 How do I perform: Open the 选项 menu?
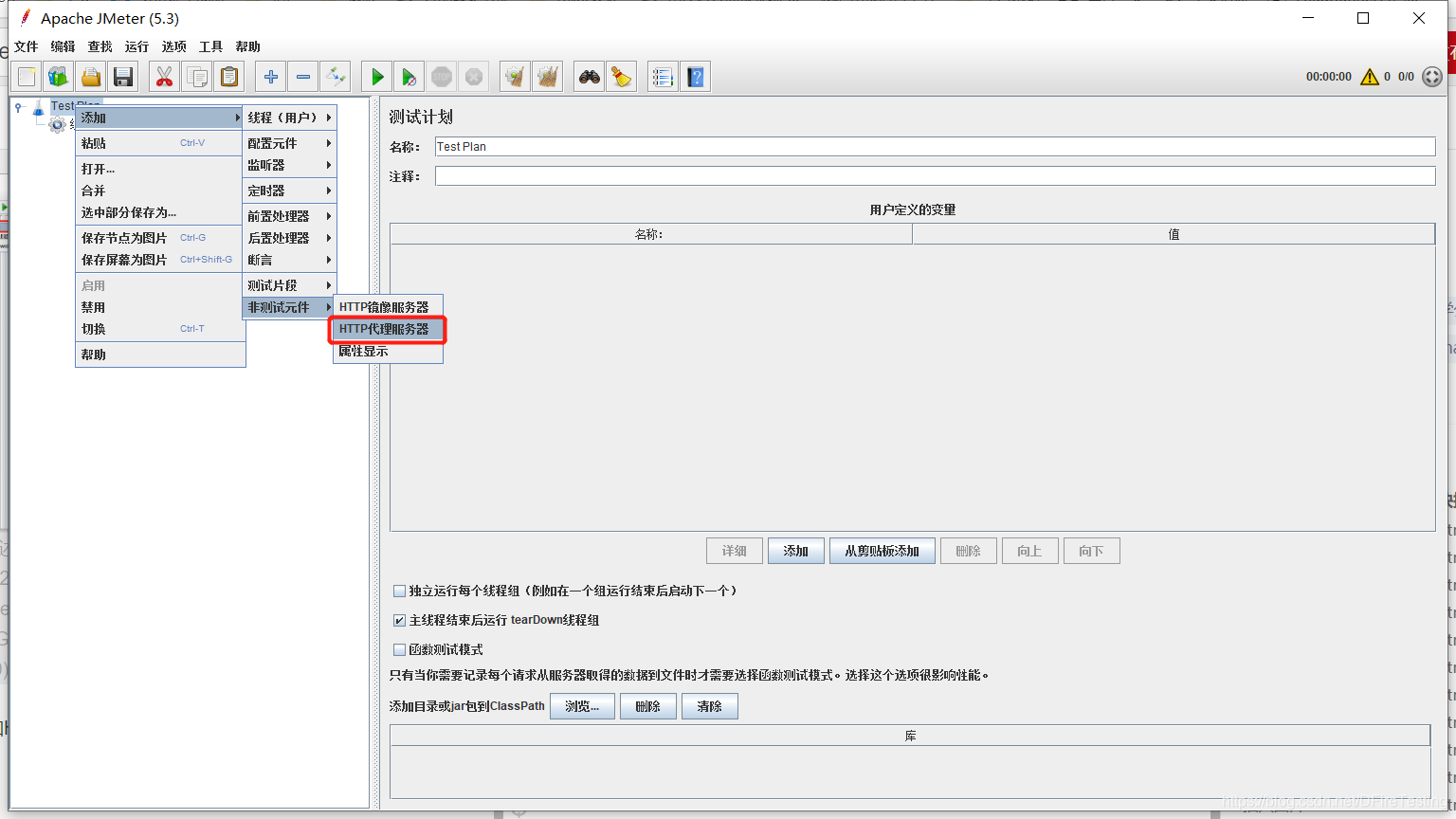tap(173, 46)
